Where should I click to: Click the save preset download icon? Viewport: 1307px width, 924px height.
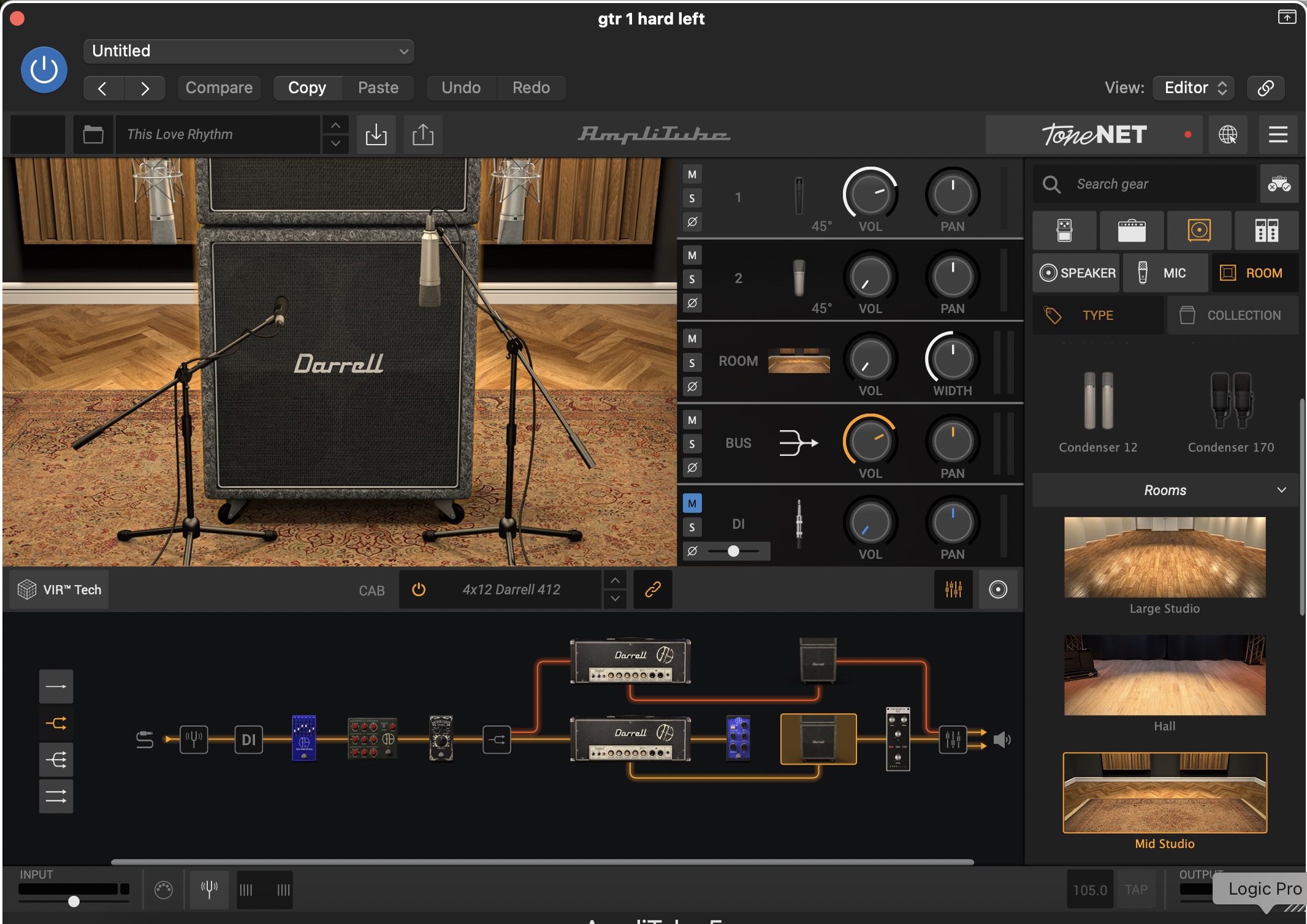tap(376, 134)
